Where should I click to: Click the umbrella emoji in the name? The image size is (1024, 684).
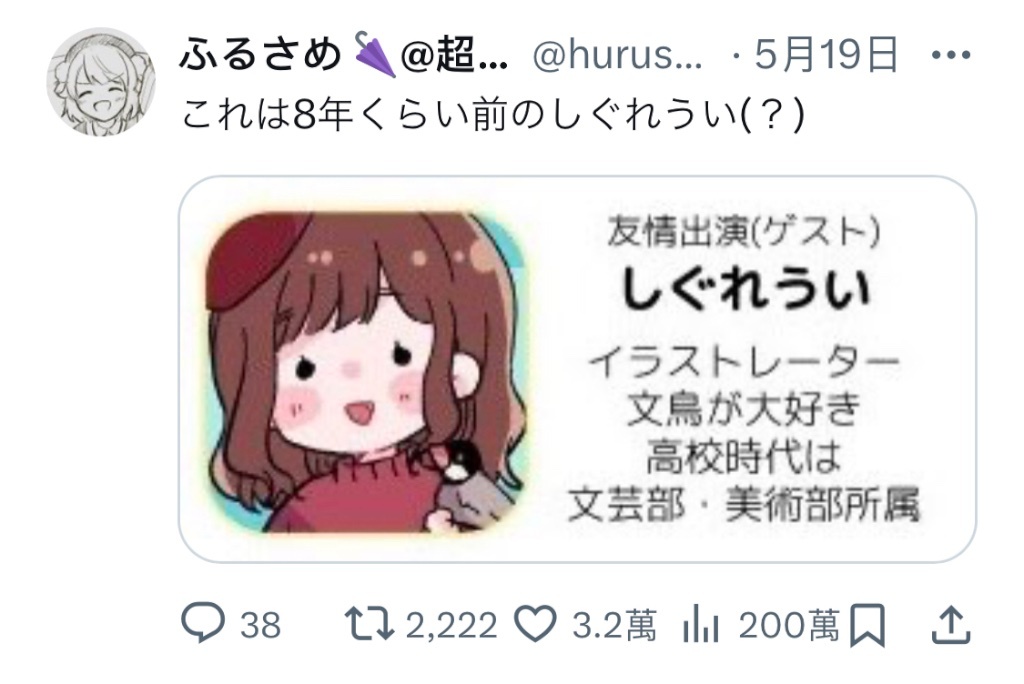click(375, 55)
